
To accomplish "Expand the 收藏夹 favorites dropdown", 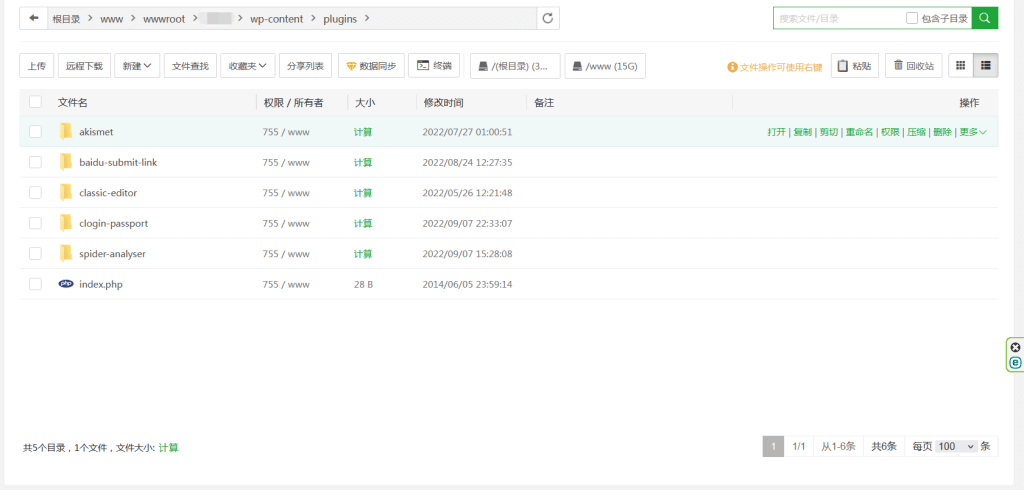I will [248, 65].
